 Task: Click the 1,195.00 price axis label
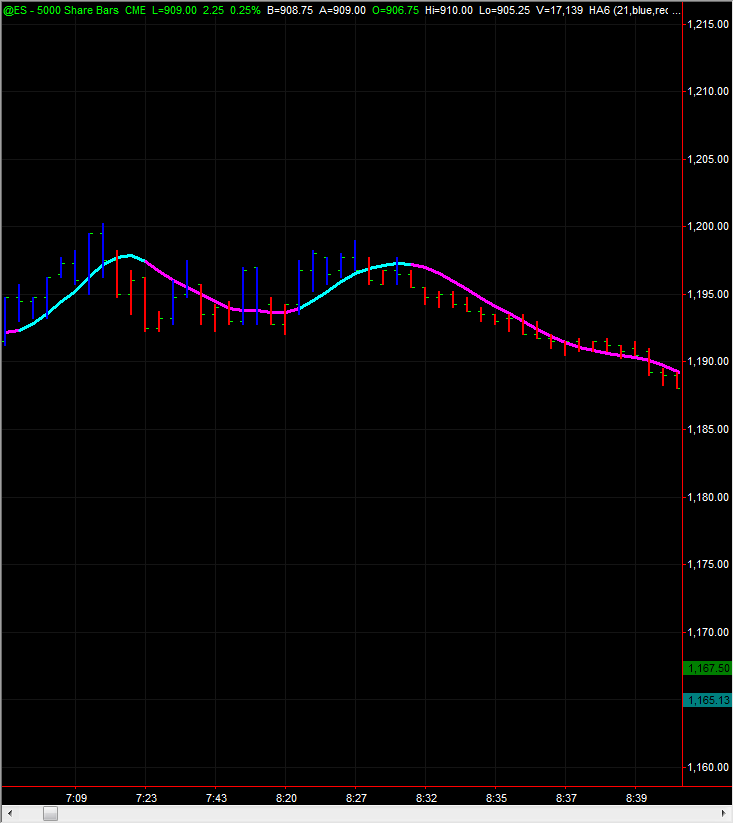tap(708, 294)
